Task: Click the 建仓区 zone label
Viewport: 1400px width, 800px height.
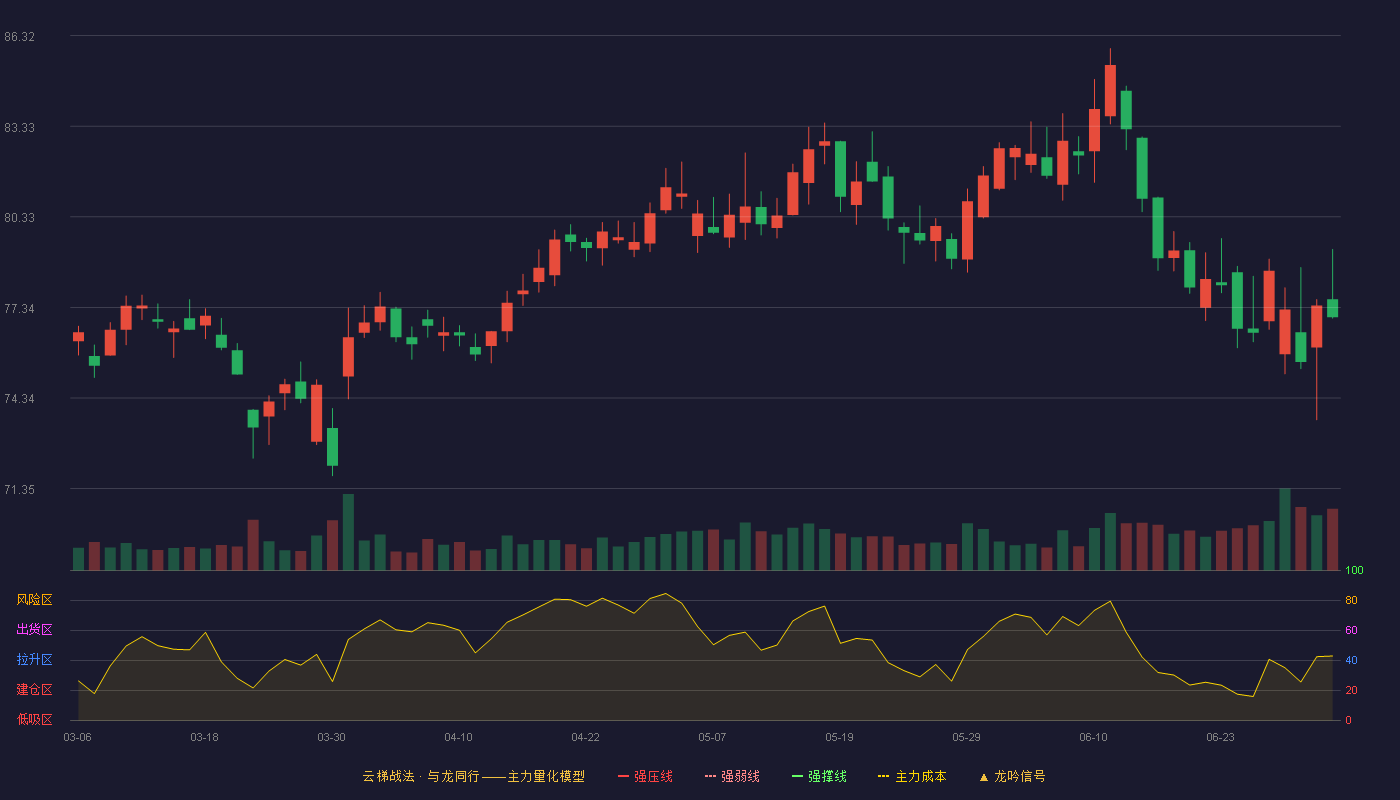Action: point(34,690)
